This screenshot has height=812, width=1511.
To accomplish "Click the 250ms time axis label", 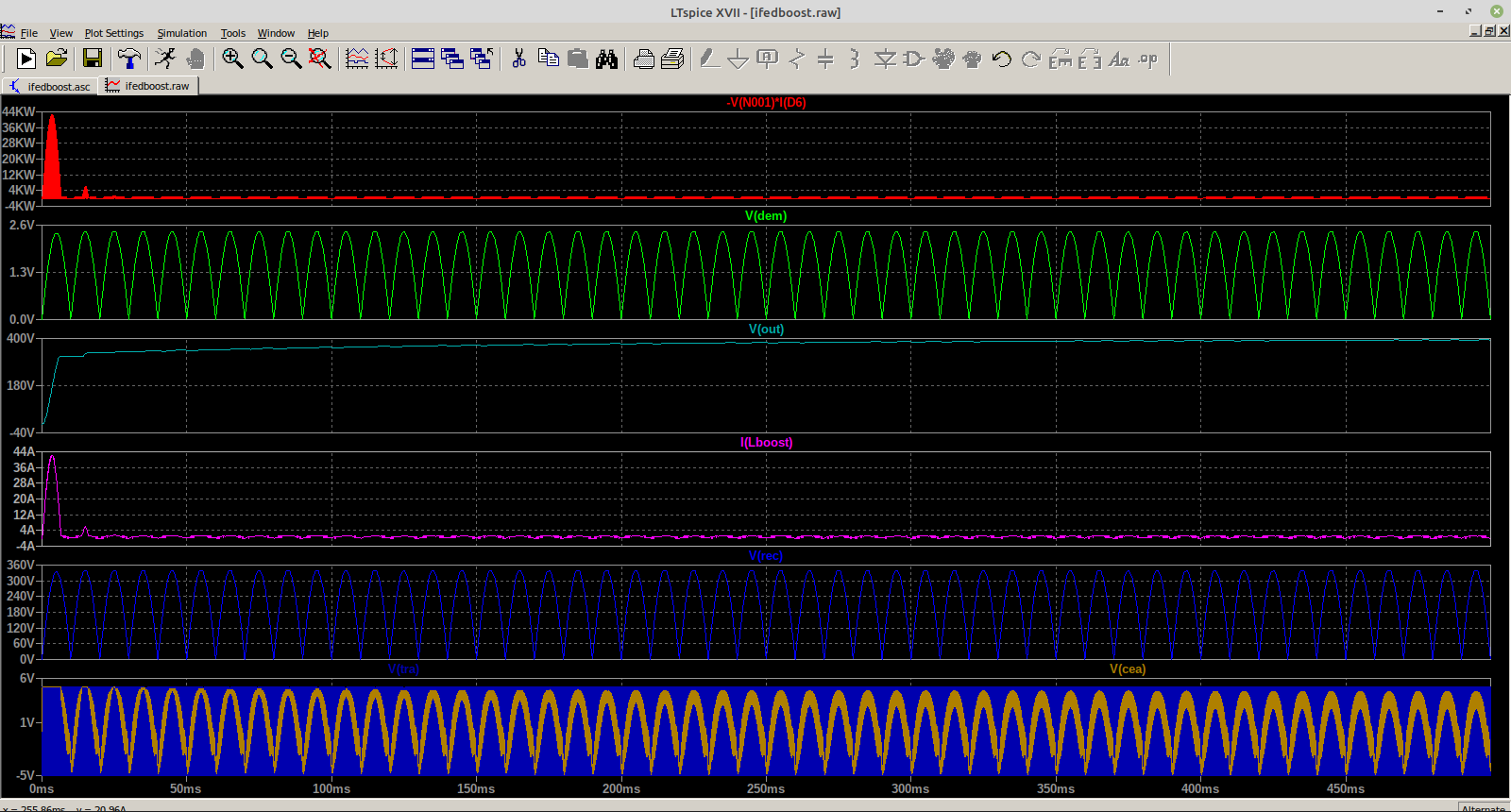I will point(766,788).
